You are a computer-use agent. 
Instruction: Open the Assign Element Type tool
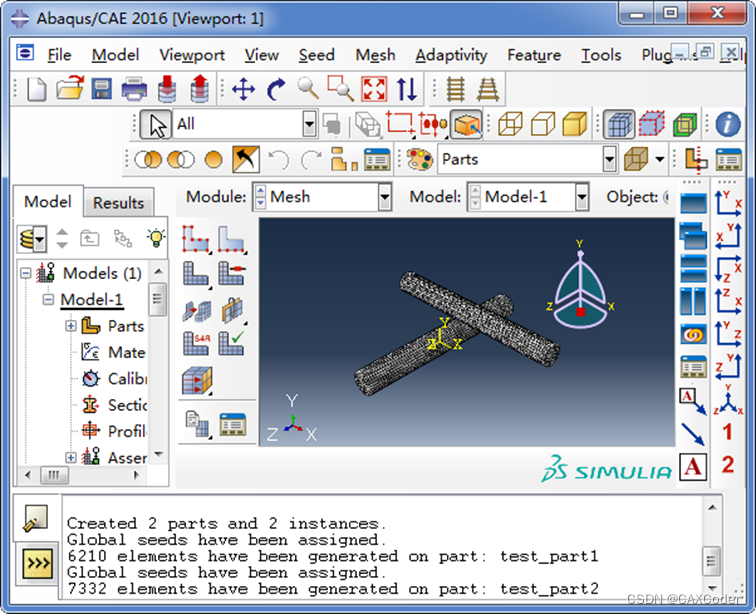[x=196, y=342]
